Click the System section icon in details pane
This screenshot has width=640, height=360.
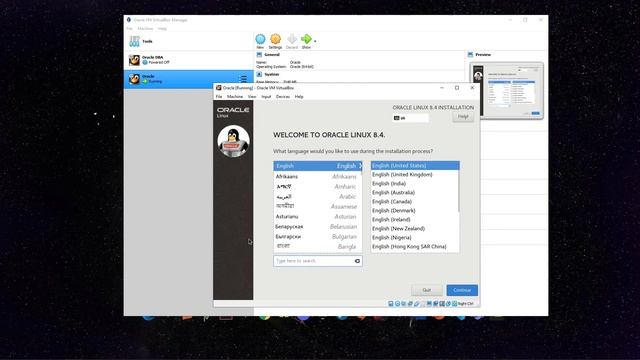tap(259, 74)
